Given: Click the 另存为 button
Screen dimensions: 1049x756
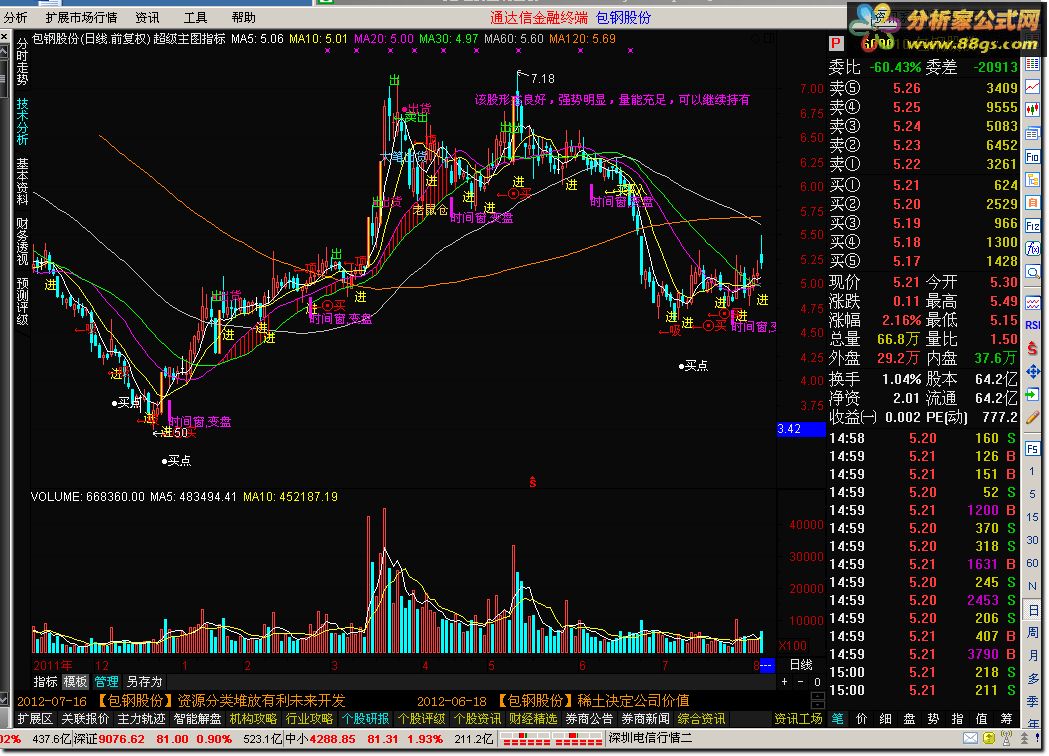Looking at the screenshot, I should pos(145,682).
